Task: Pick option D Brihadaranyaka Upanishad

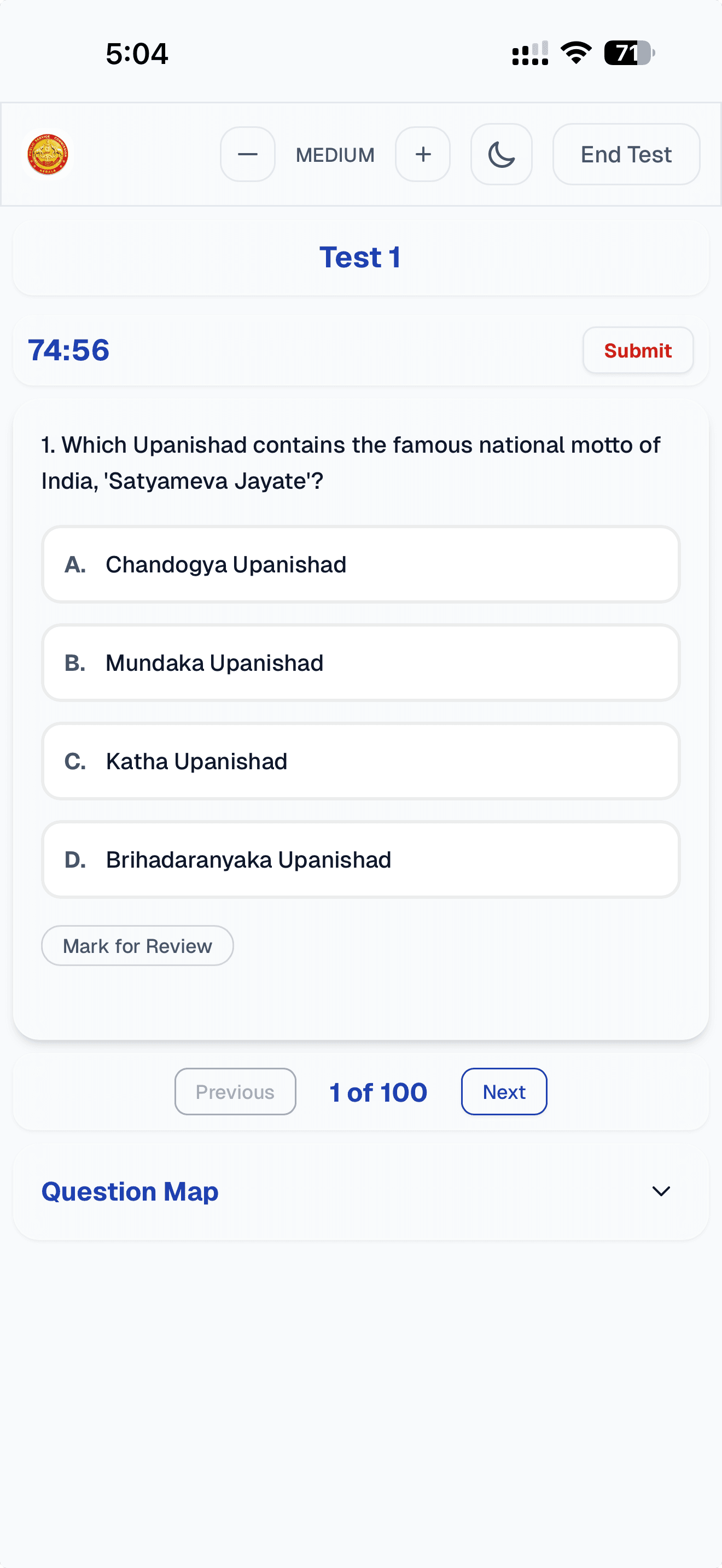Action: pyautogui.click(x=360, y=859)
